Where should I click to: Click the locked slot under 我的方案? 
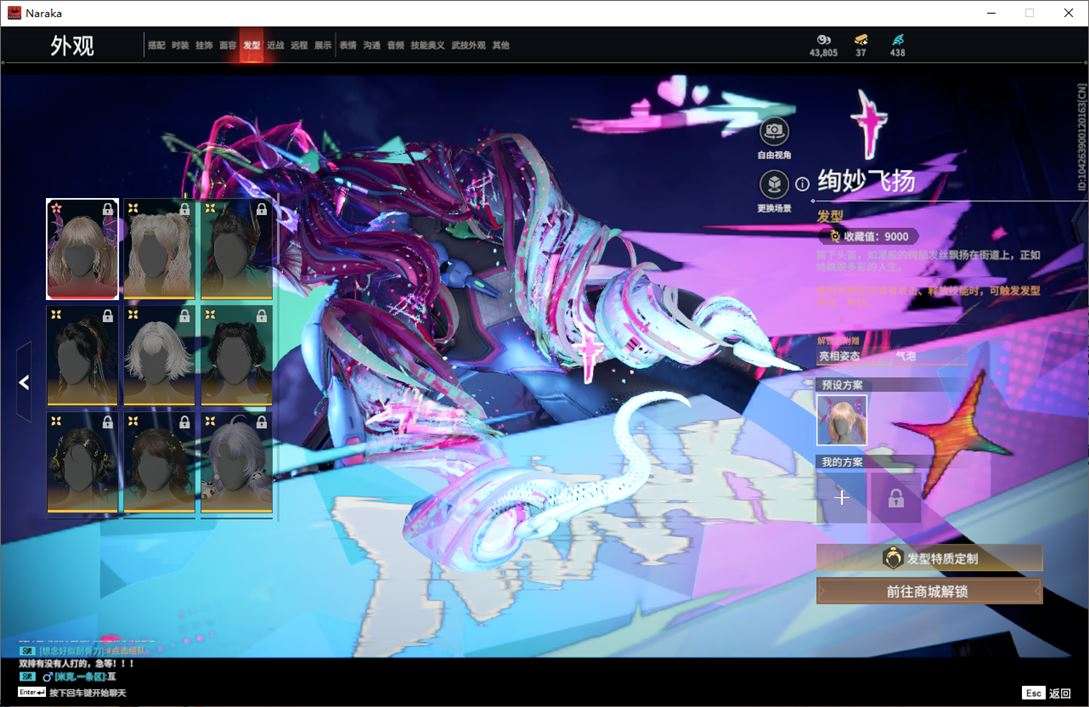(x=896, y=498)
